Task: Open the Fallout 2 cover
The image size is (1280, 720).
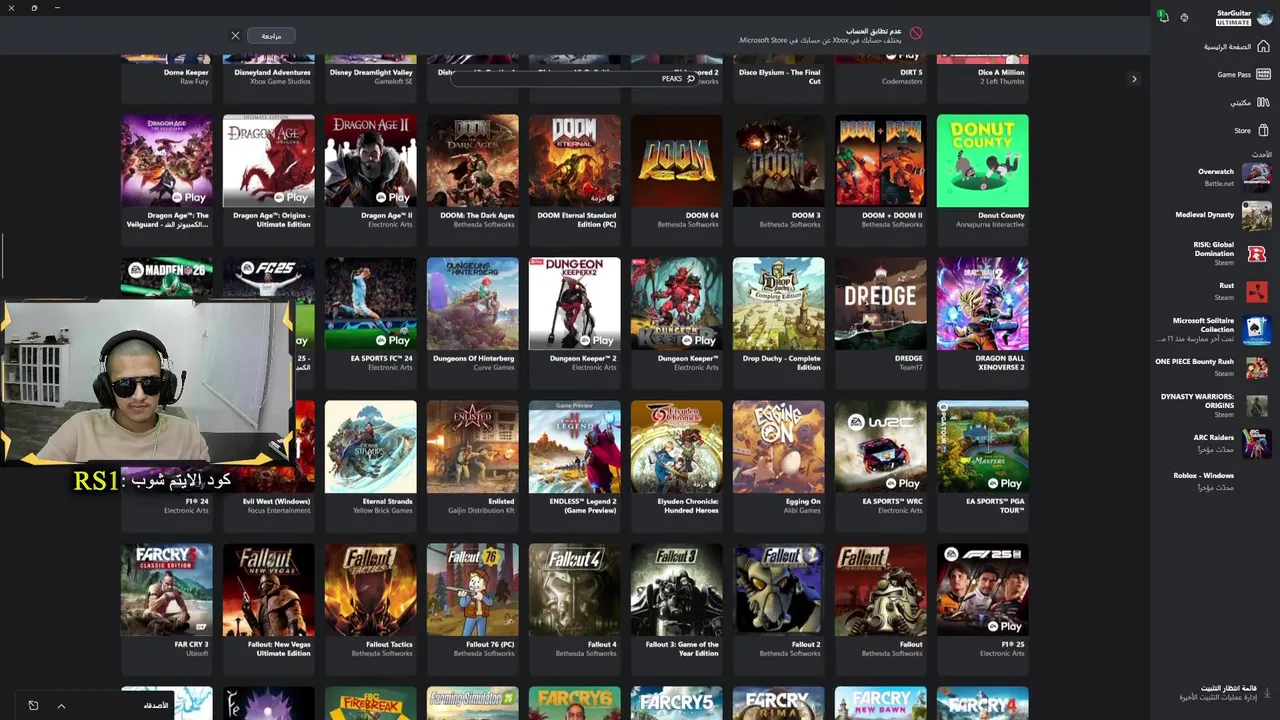Action: pos(779,590)
